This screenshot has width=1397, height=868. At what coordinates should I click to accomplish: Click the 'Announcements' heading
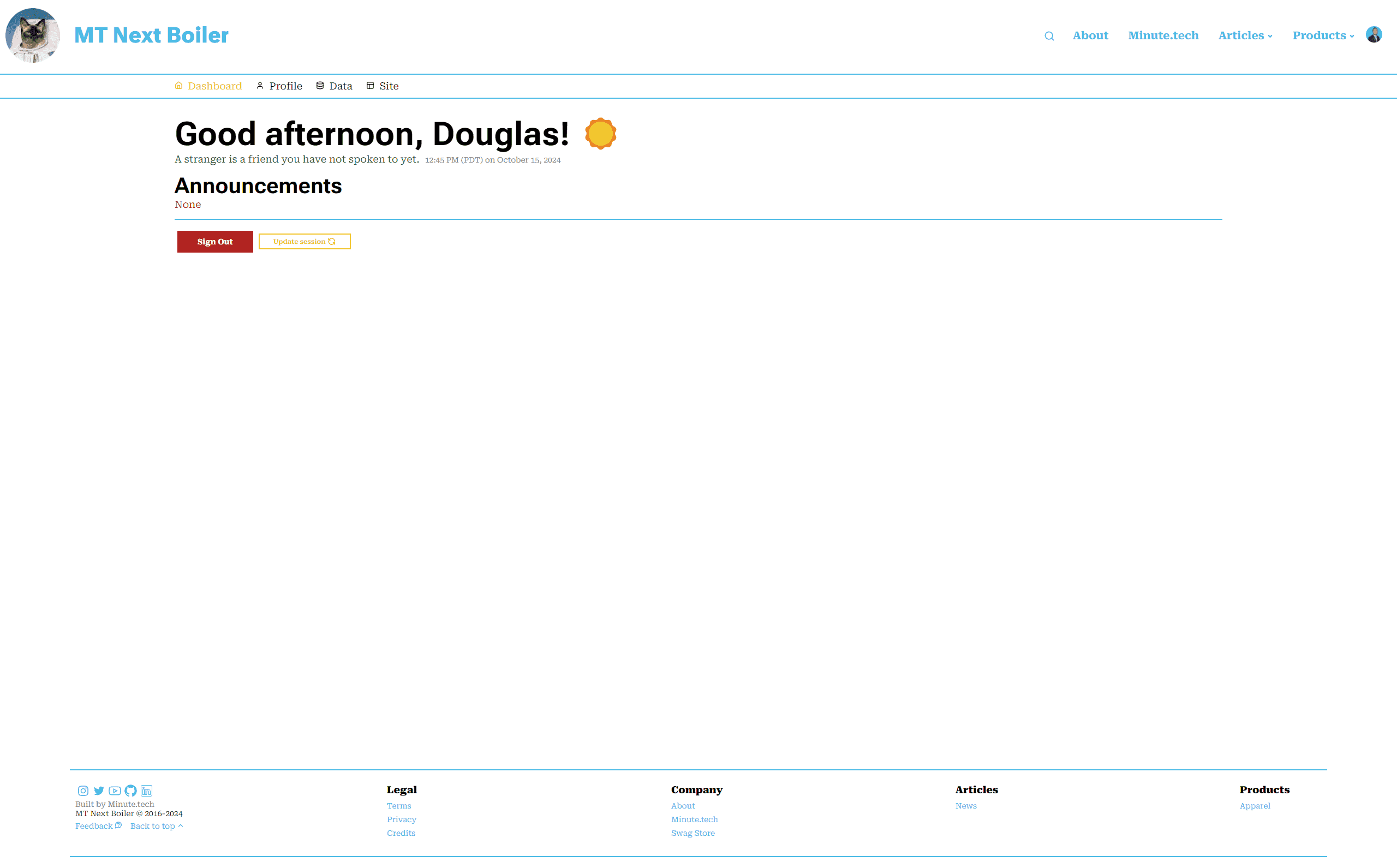click(258, 185)
